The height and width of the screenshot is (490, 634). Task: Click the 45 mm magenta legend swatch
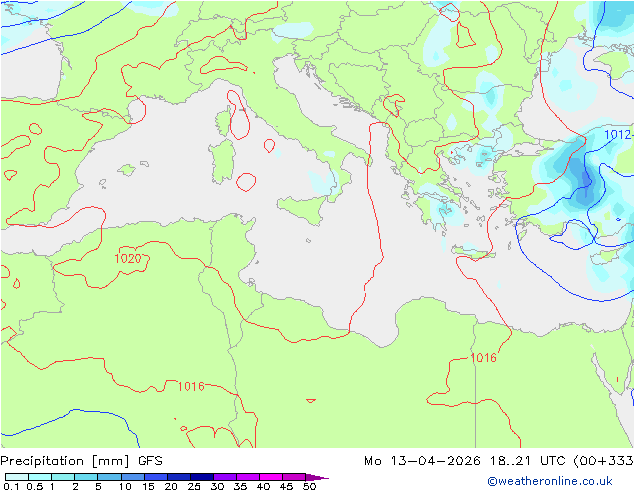click(294, 477)
